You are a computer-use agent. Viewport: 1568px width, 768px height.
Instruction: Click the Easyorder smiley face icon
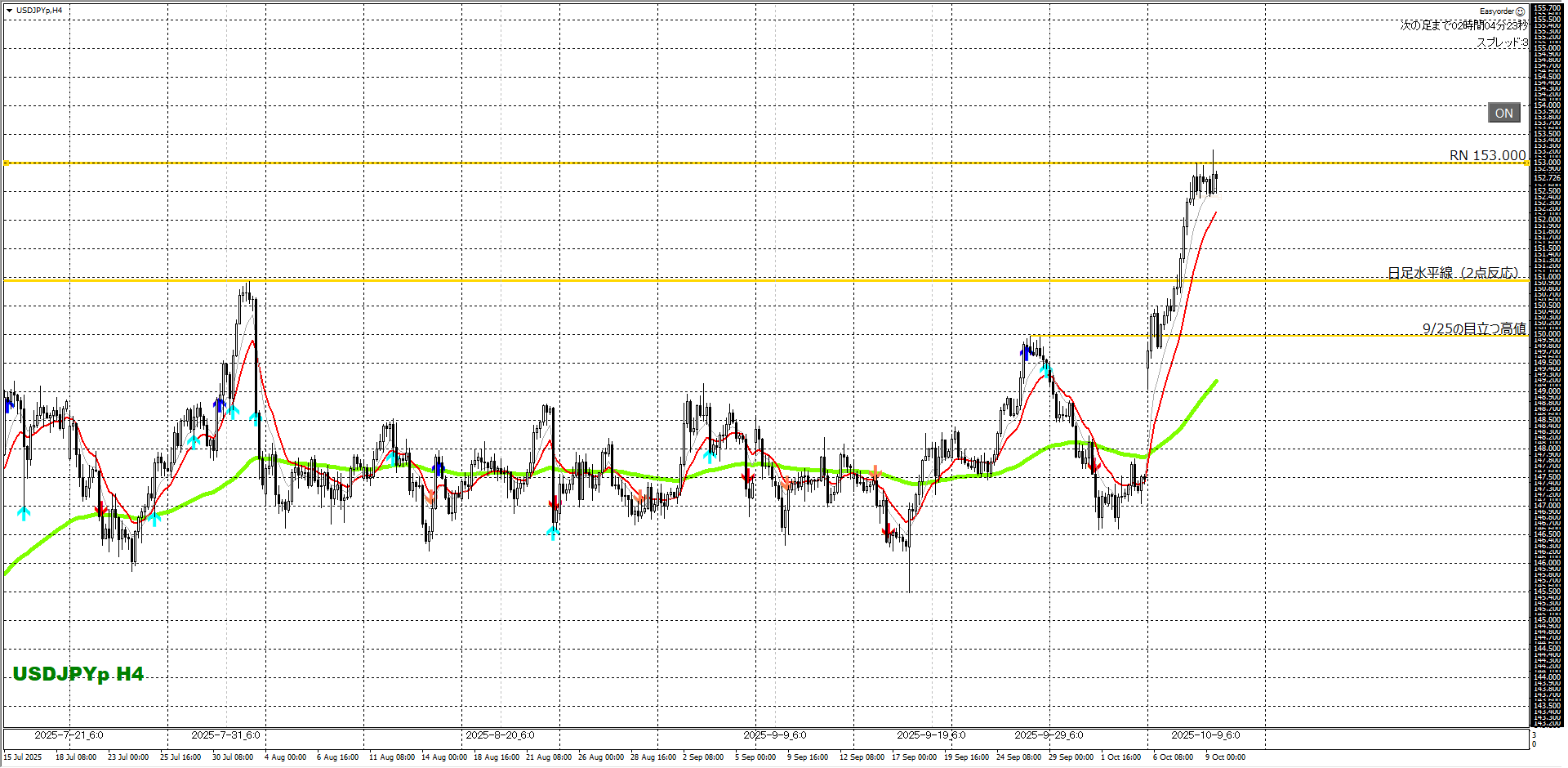point(1520,11)
